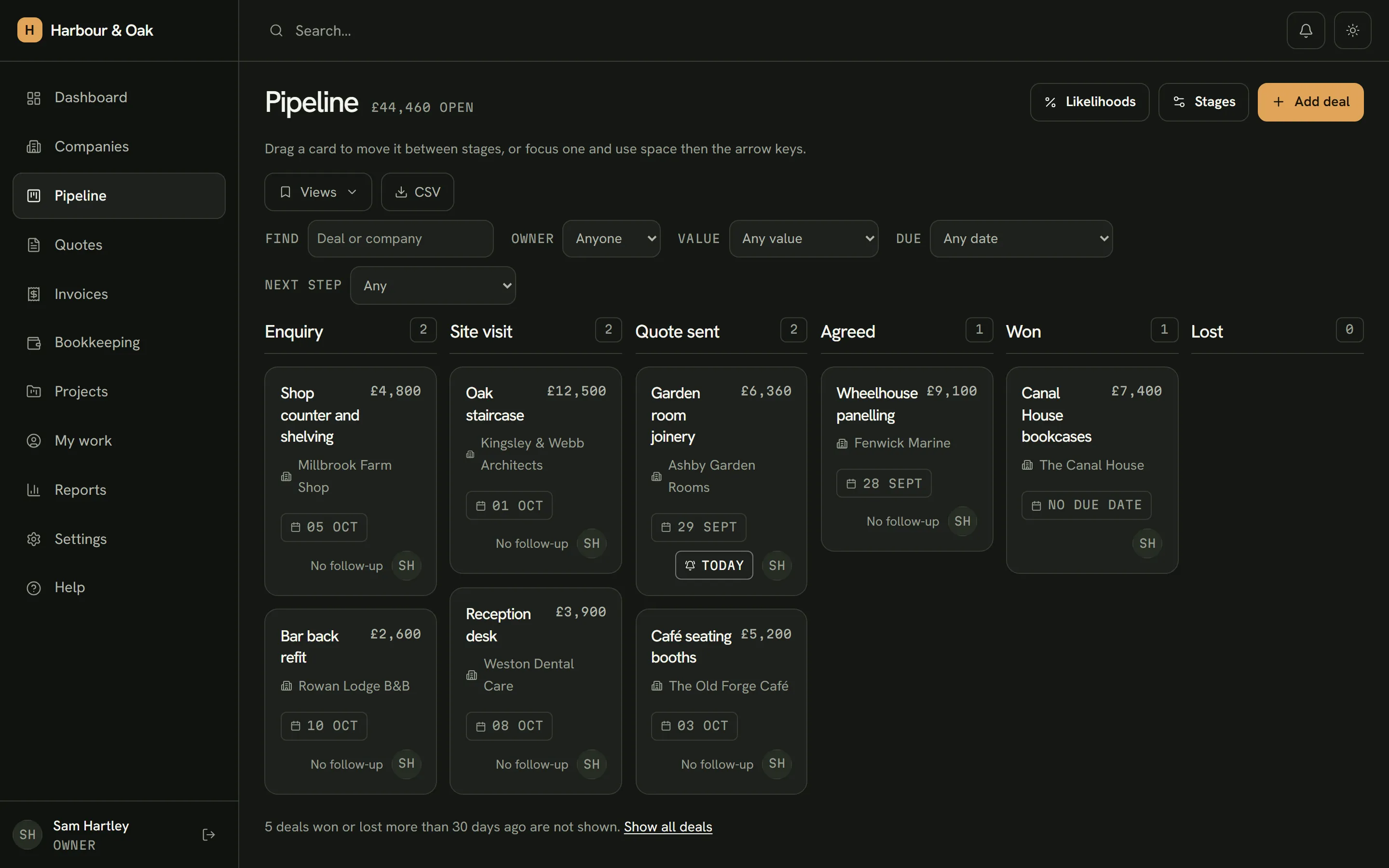The height and width of the screenshot is (868, 1389).
Task: Click the NO DUE DATE chip
Action: [x=1086, y=505]
